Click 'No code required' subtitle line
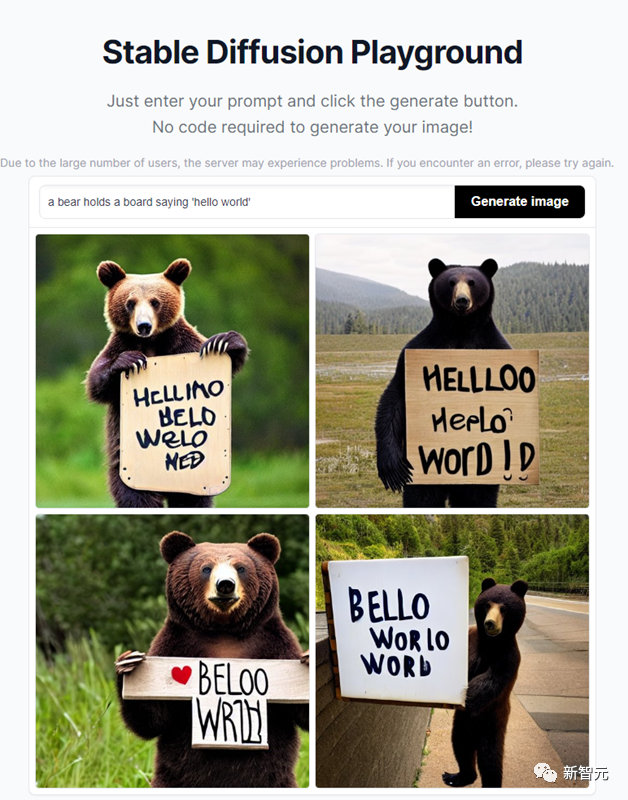The height and width of the screenshot is (800, 628). (312, 127)
